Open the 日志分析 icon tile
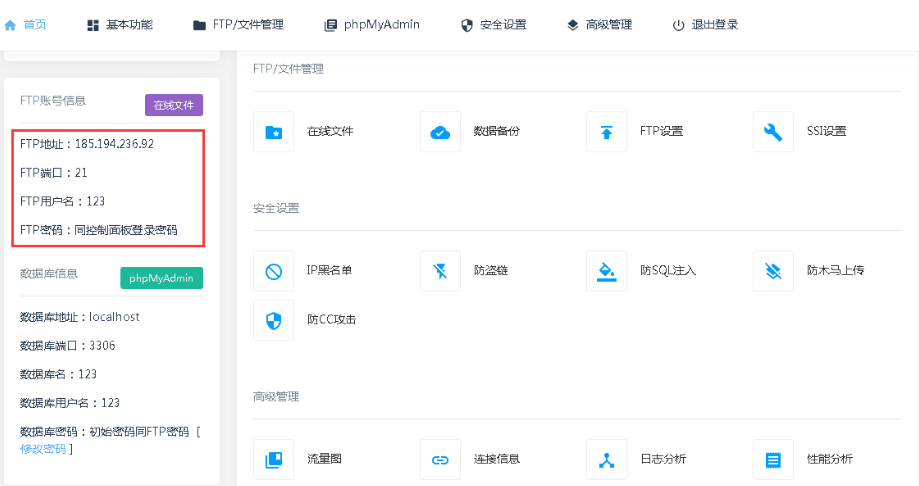This screenshot has height=486, width=919. pos(607,460)
